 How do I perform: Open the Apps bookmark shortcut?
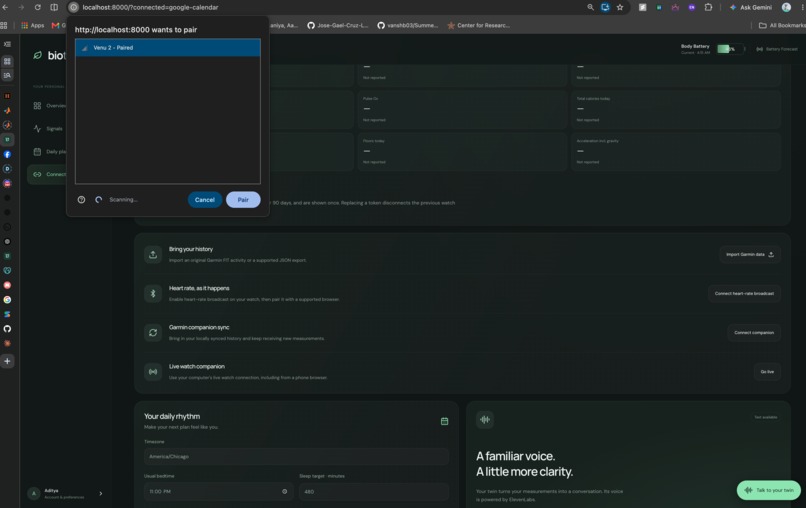[x=32, y=25]
